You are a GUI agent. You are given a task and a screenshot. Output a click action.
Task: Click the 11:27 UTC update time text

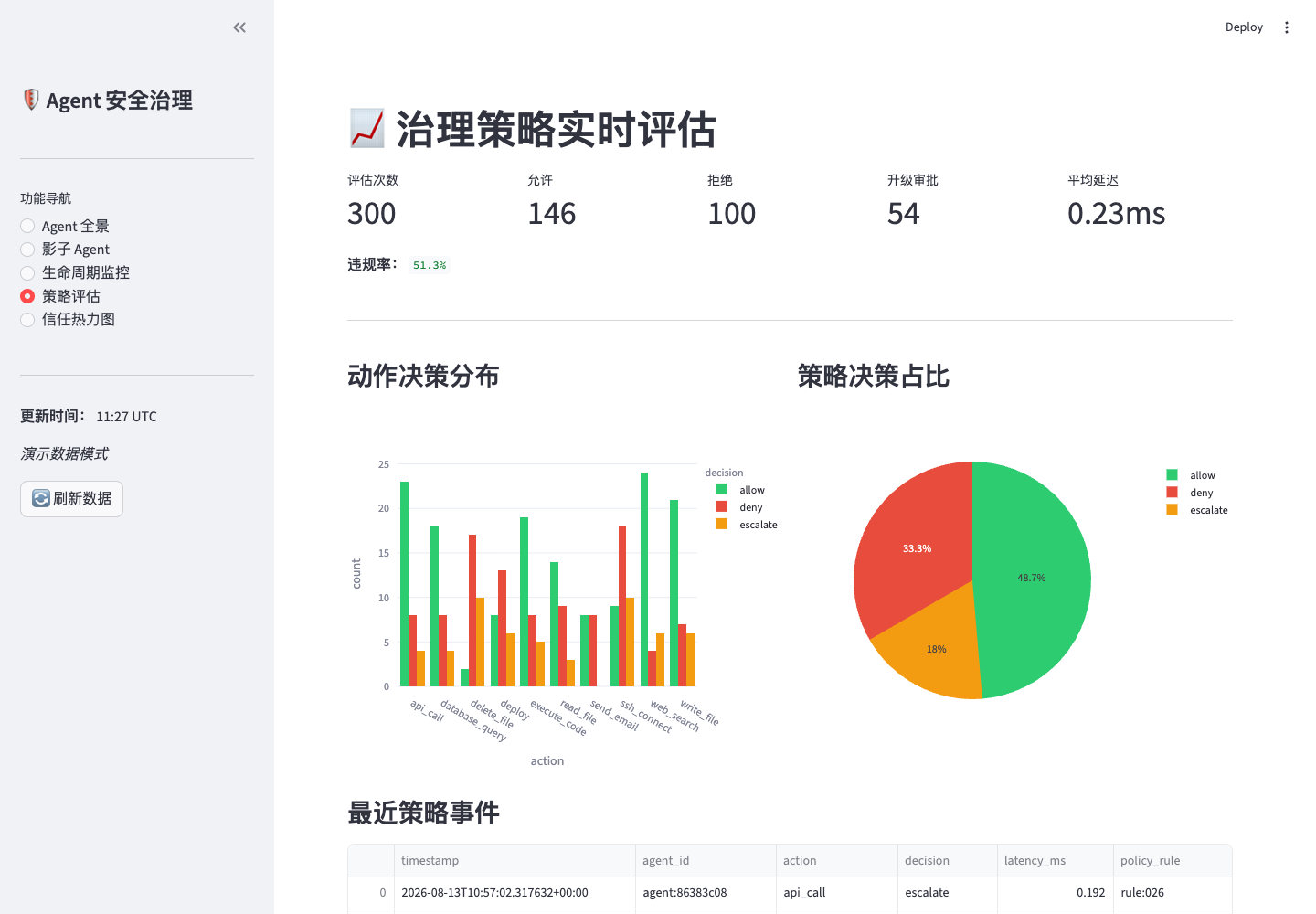click(126, 417)
